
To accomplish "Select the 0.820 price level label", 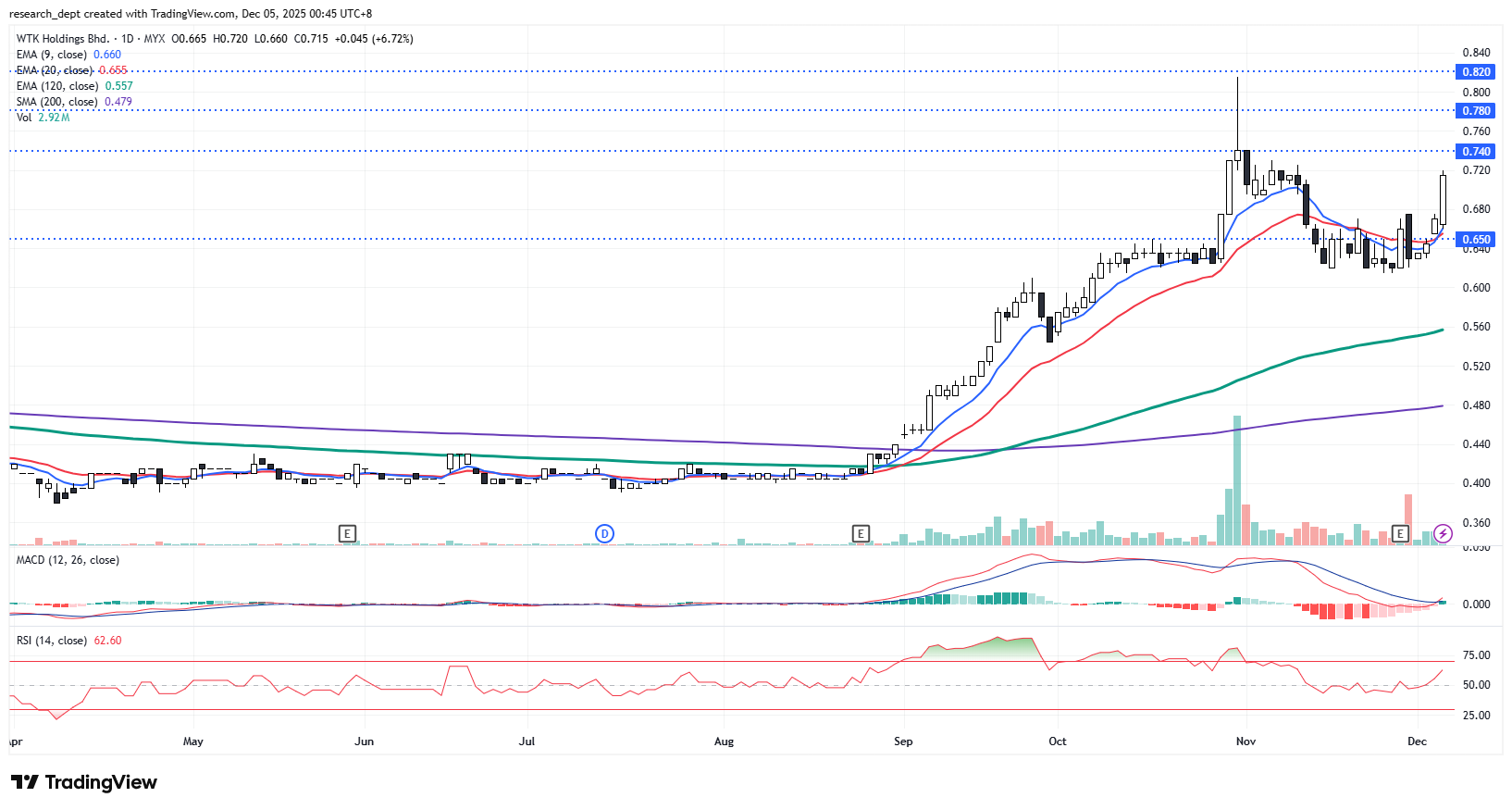I will (x=1475, y=71).
